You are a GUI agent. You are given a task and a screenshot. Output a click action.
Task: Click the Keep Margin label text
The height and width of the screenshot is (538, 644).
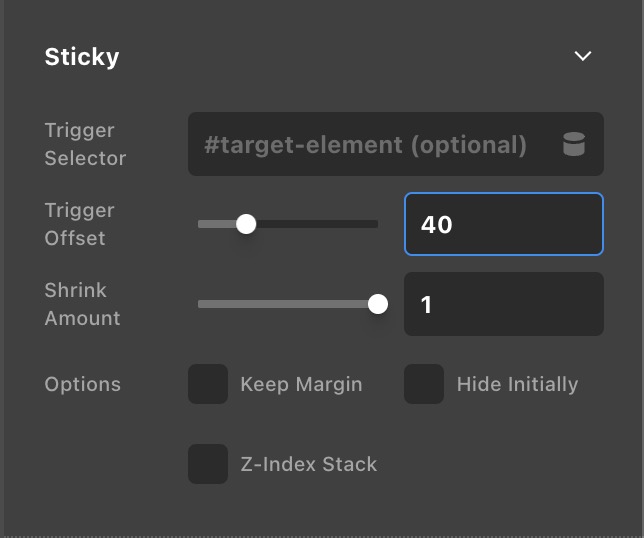click(301, 384)
